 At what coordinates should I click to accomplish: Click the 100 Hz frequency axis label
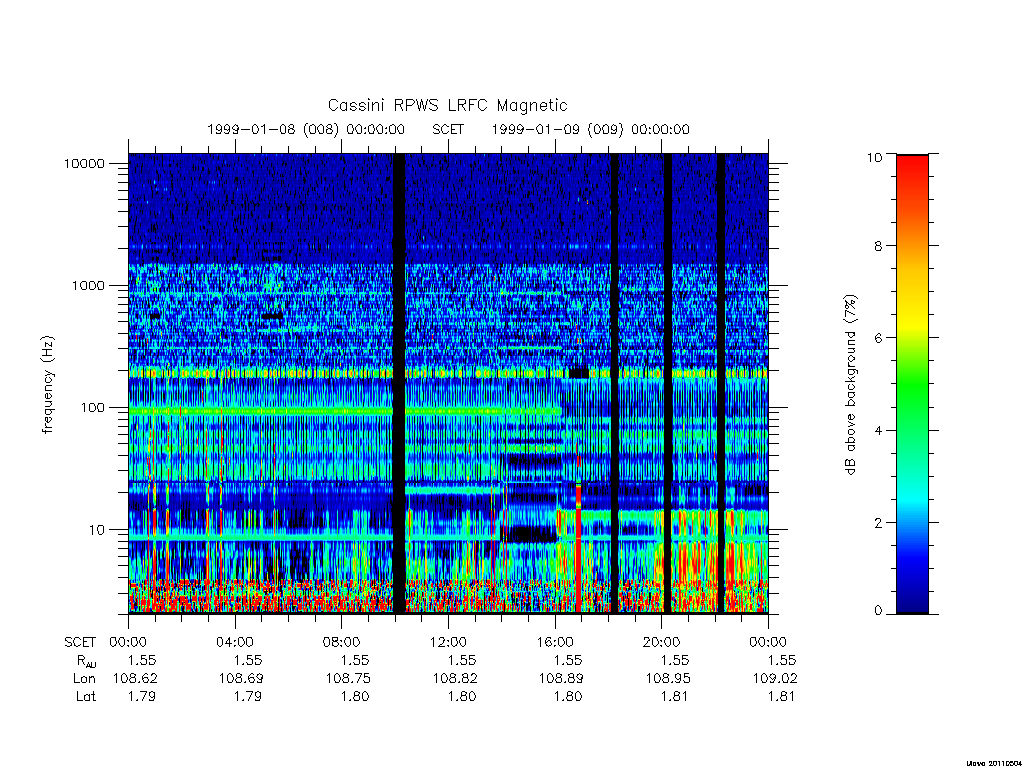pos(93,408)
